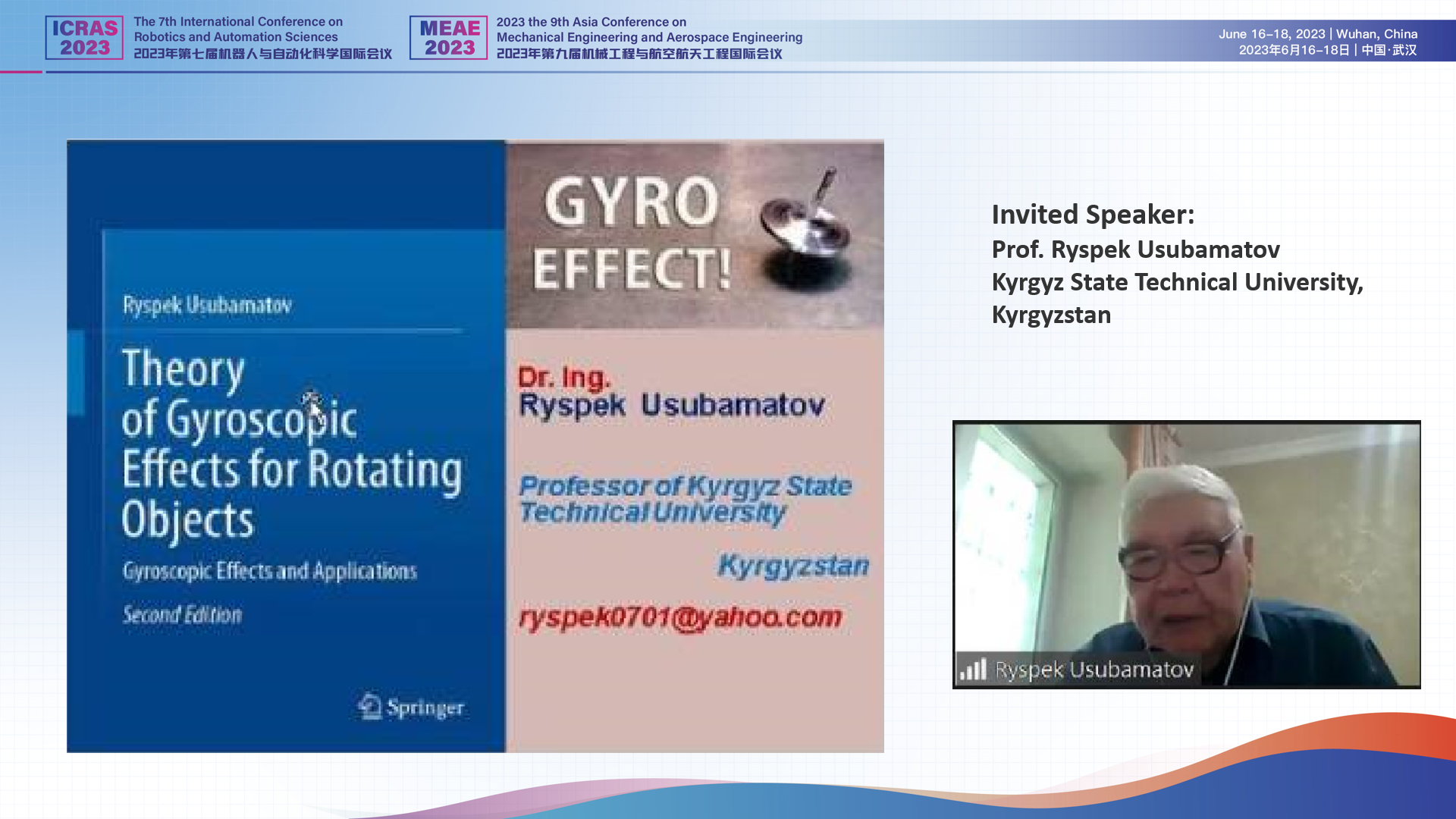The width and height of the screenshot is (1456, 819).
Task: Click the email ryspek0701@yahoo.com
Action: click(680, 617)
